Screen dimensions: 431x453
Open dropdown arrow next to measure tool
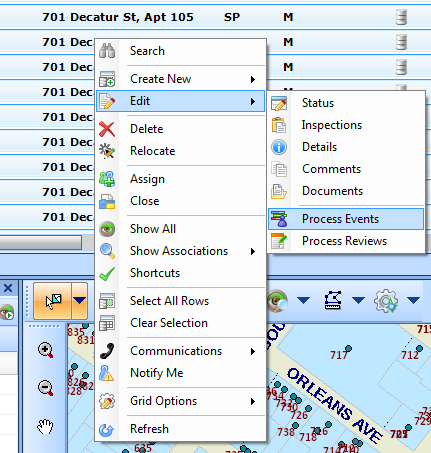358,301
